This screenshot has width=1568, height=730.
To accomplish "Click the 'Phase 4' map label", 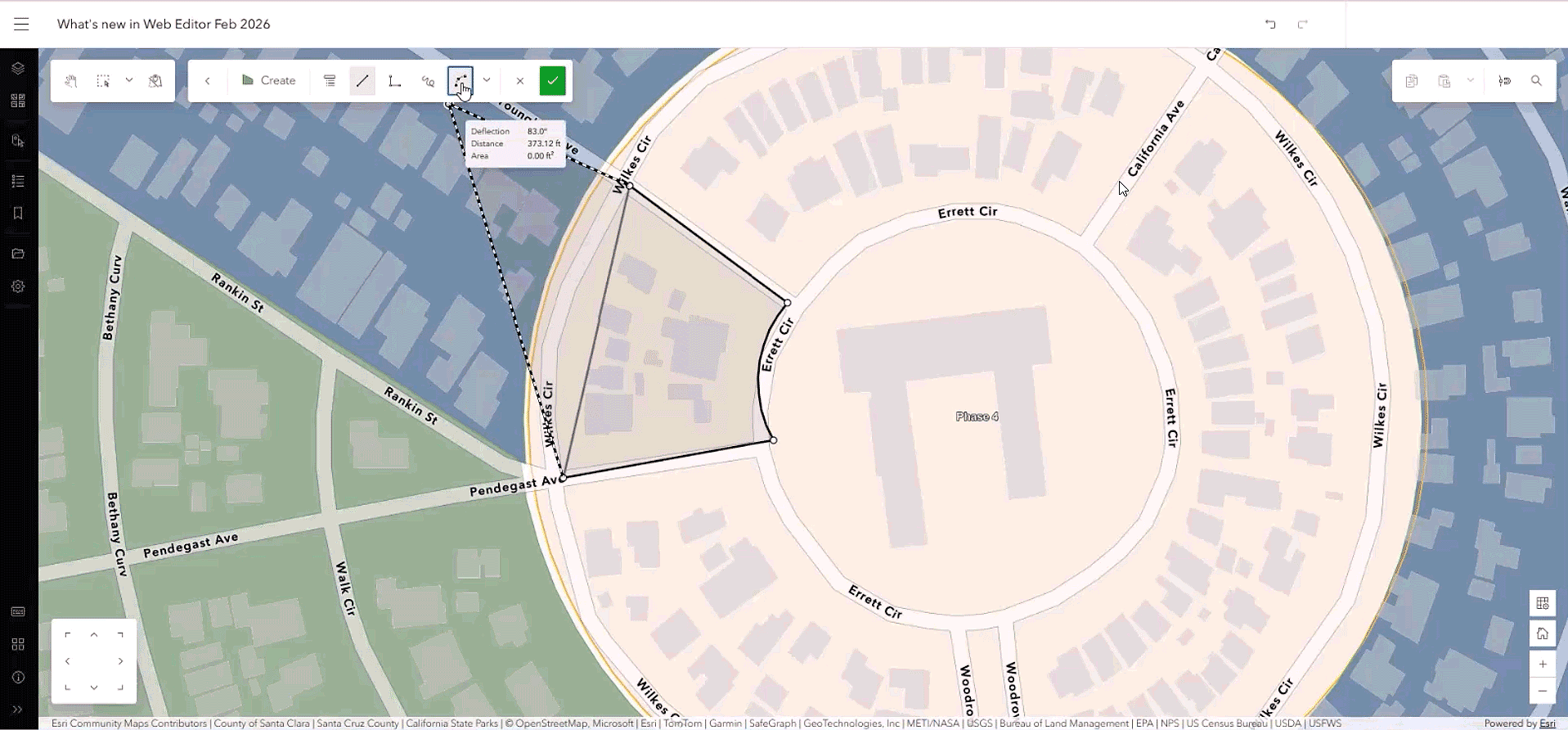I will point(977,417).
